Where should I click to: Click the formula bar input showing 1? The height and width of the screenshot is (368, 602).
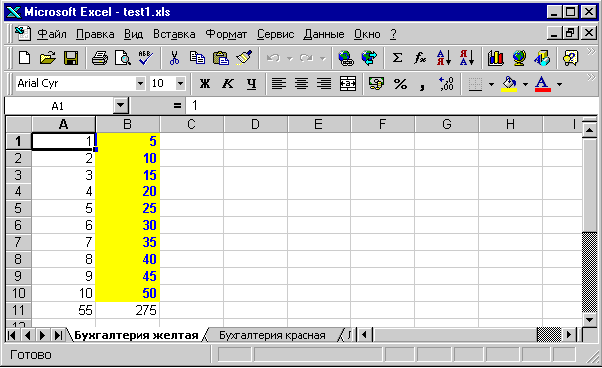point(391,105)
